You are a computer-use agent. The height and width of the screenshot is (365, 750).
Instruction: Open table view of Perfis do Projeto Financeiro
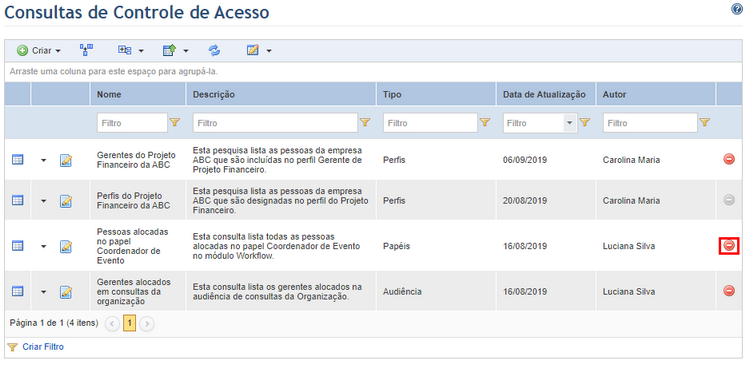tap(17, 200)
